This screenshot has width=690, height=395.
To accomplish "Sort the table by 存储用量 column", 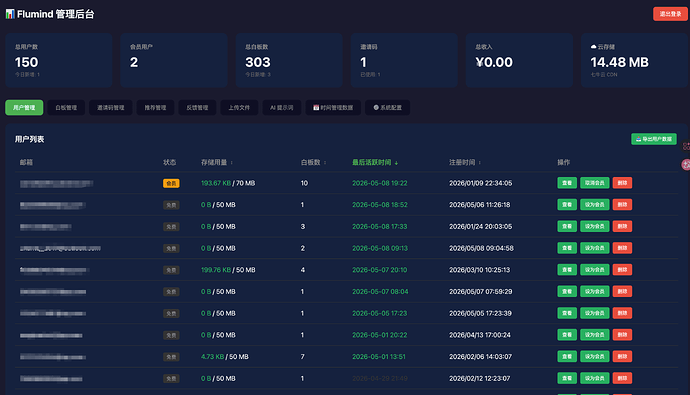I will click(217, 162).
